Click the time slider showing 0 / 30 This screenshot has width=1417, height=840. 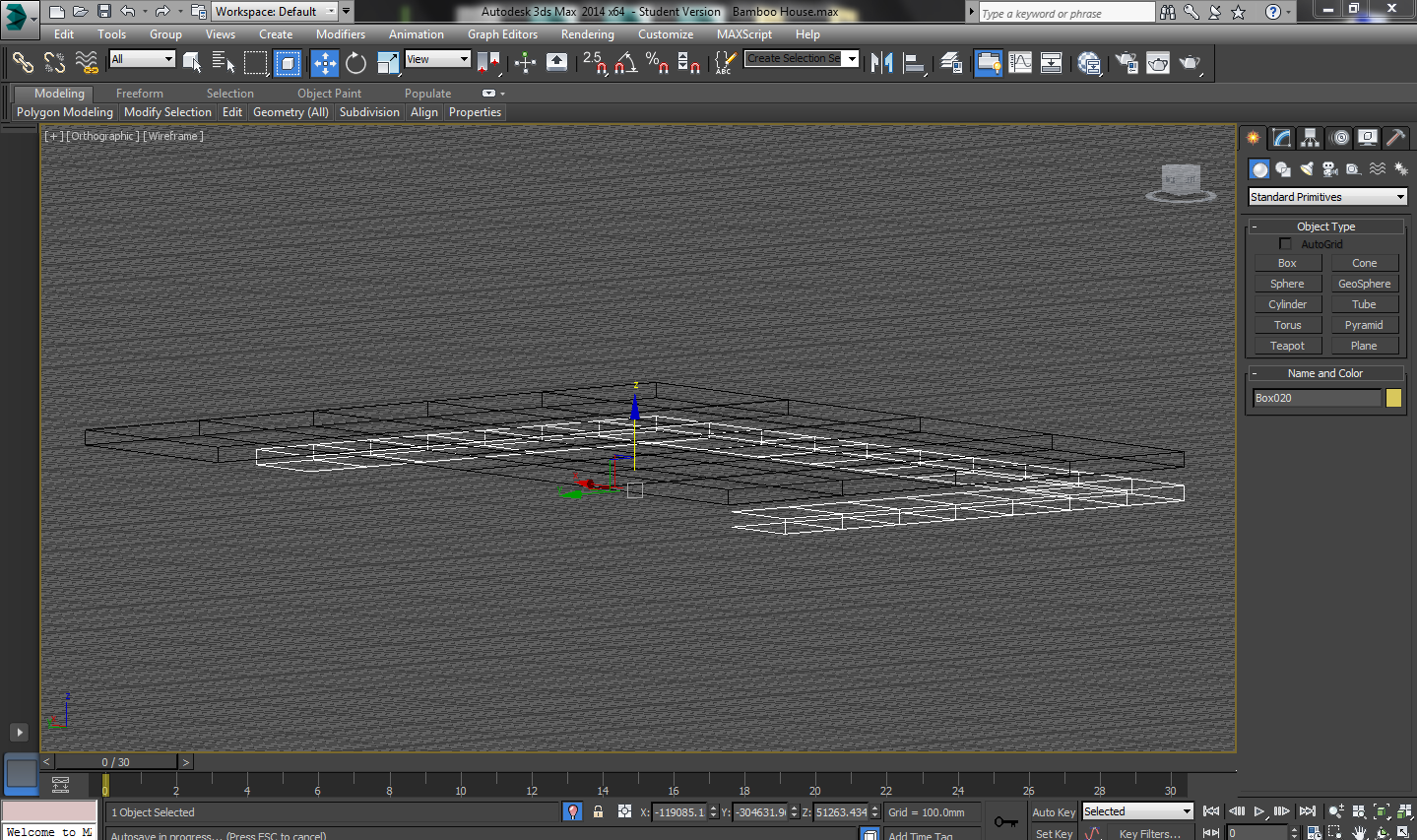(x=116, y=761)
